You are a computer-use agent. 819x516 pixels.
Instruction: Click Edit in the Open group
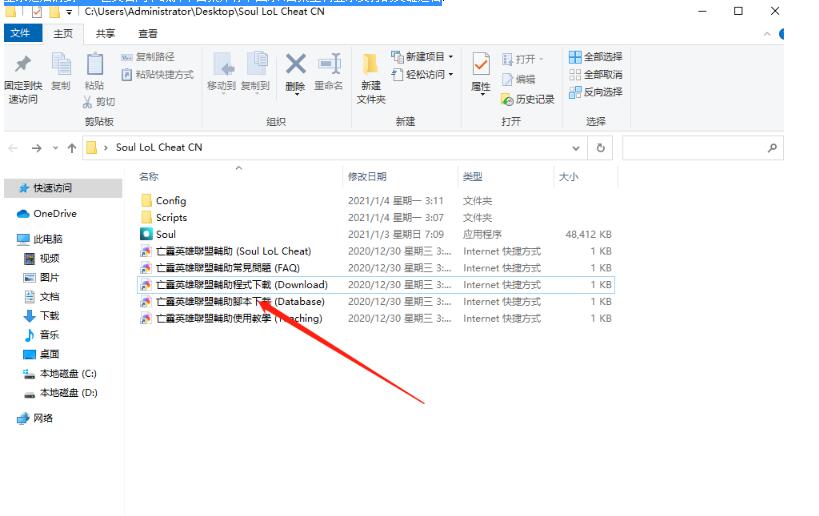[518, 79]
